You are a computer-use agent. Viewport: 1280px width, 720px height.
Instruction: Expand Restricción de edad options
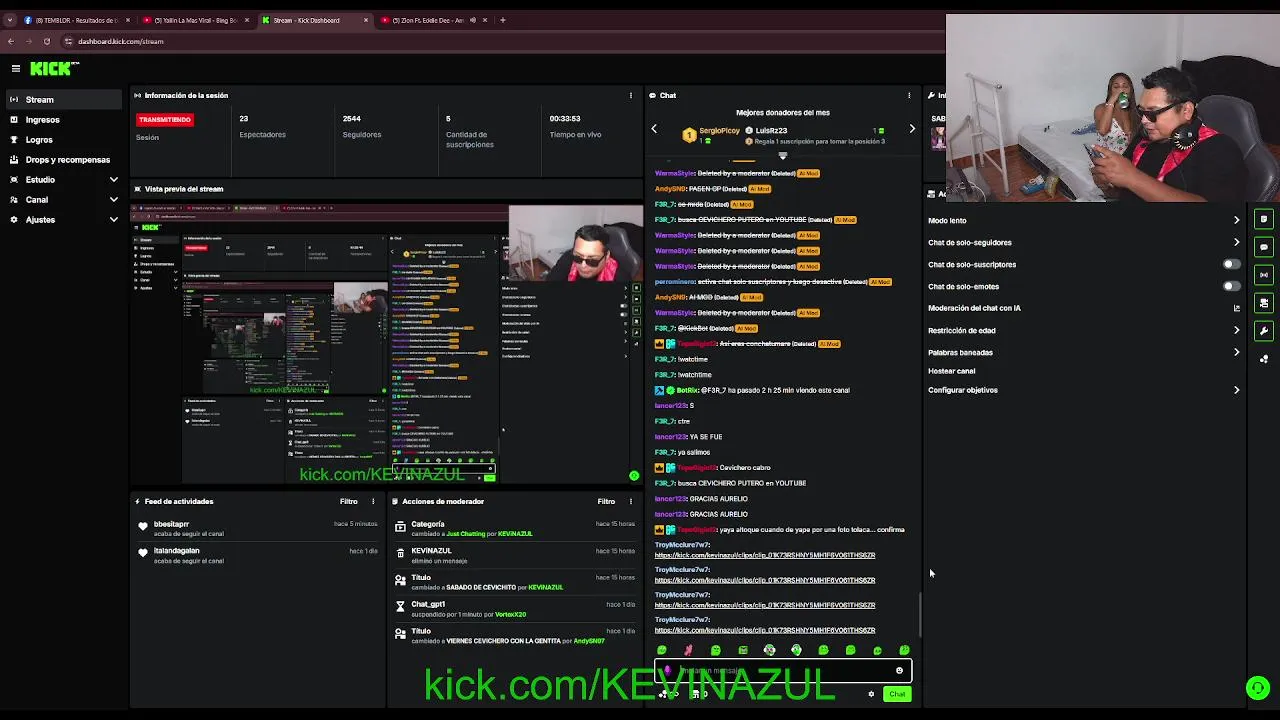pyautogui.click(x=1236, y=330)
